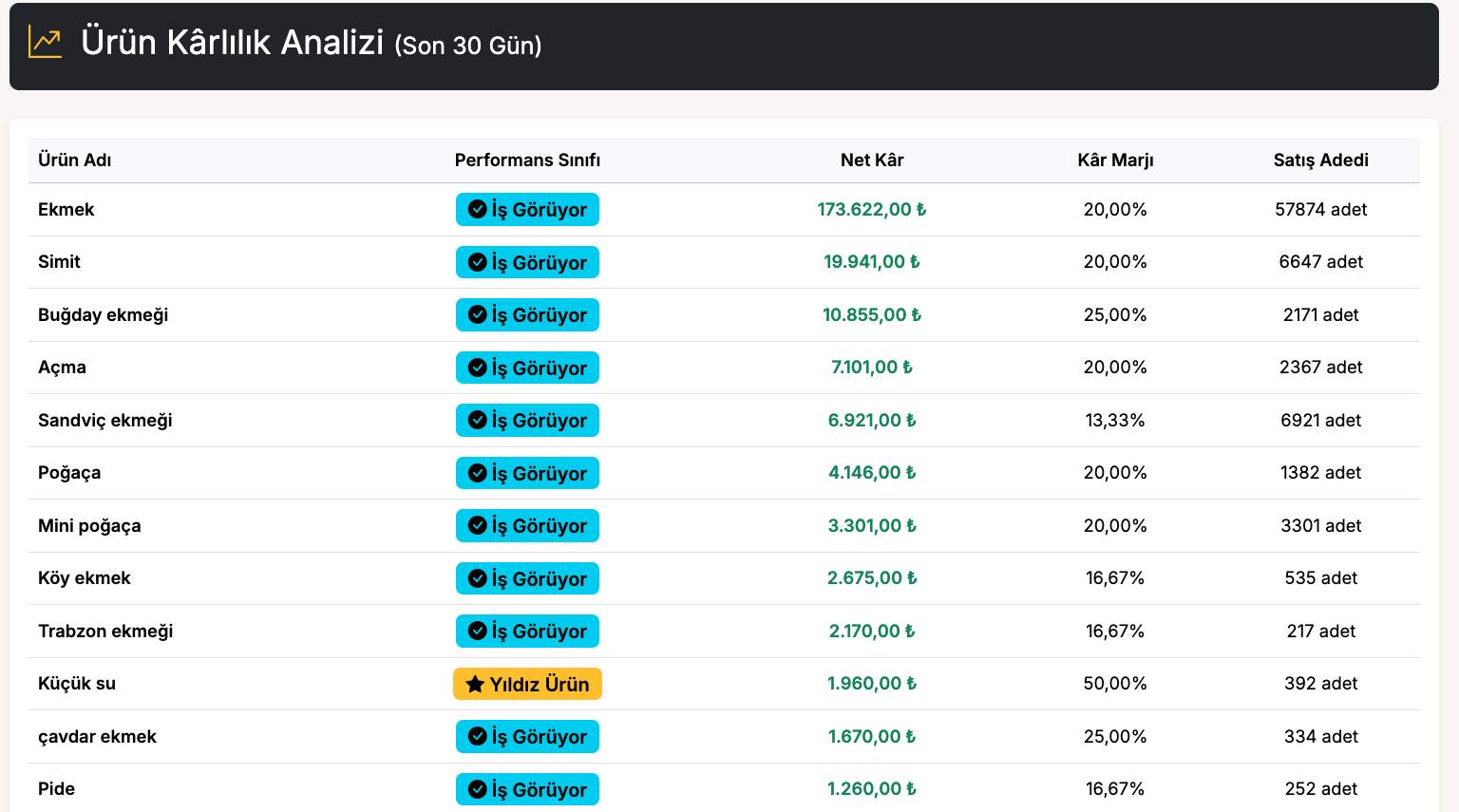Click the Satış Adedi column header
This screenshot has height=812, width=1459.
coord(1320,160)
